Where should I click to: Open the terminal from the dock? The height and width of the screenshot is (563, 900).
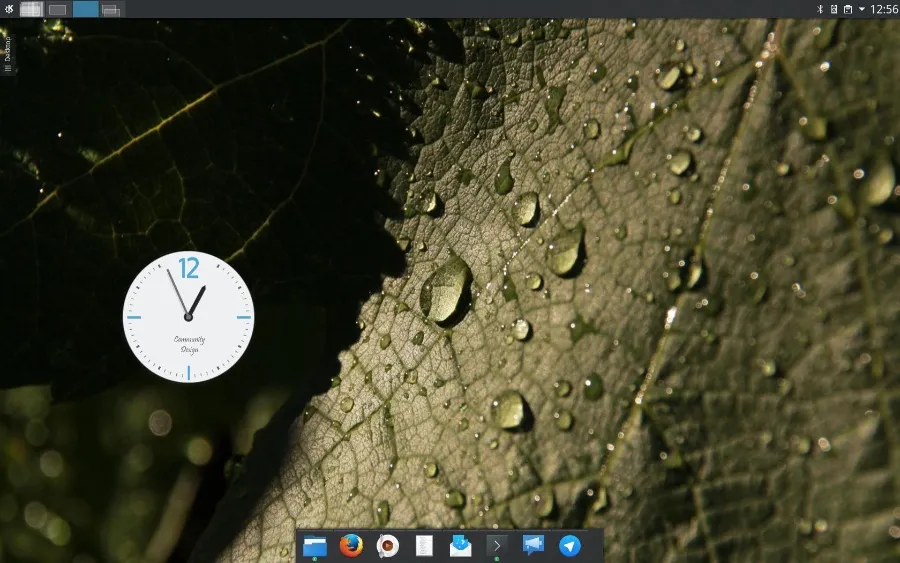pos(496,545)
